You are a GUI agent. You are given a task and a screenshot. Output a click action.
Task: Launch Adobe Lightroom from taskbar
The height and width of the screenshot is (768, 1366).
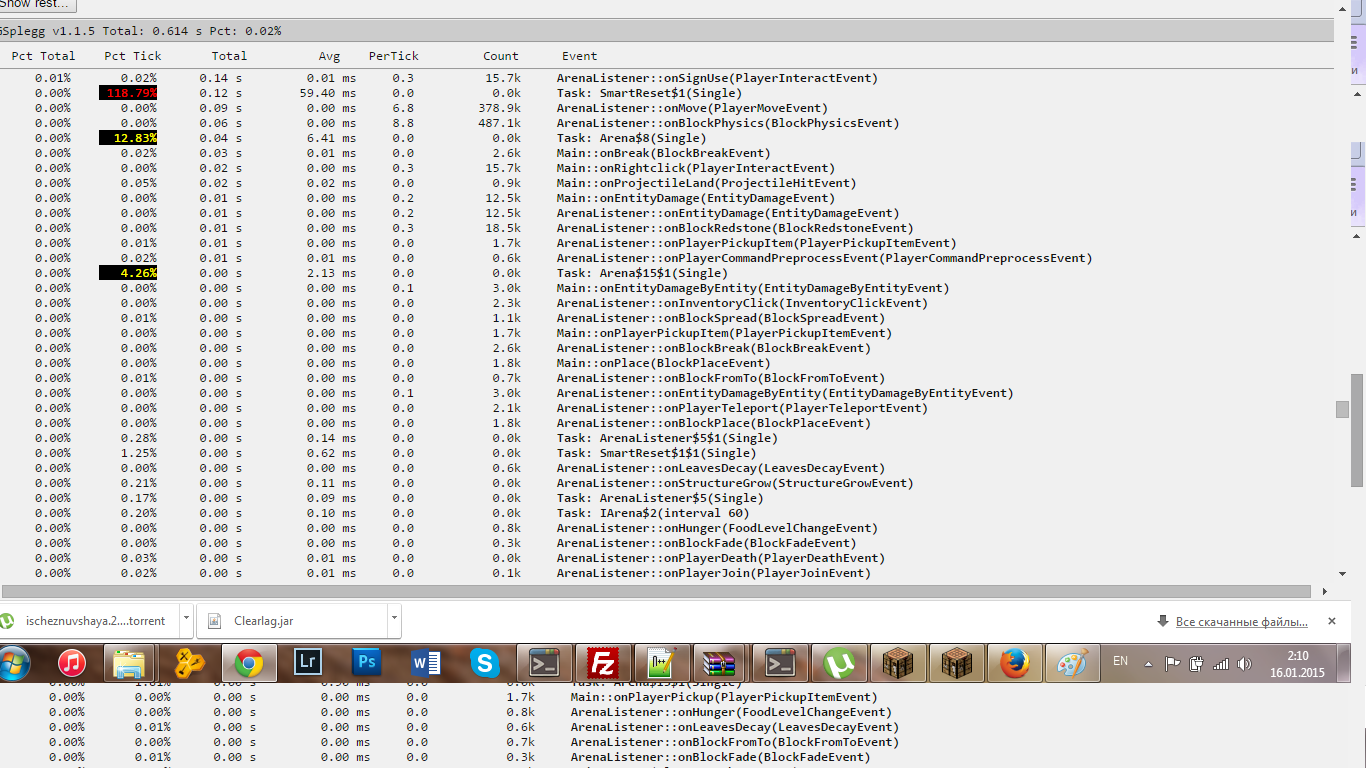(308, 663)
